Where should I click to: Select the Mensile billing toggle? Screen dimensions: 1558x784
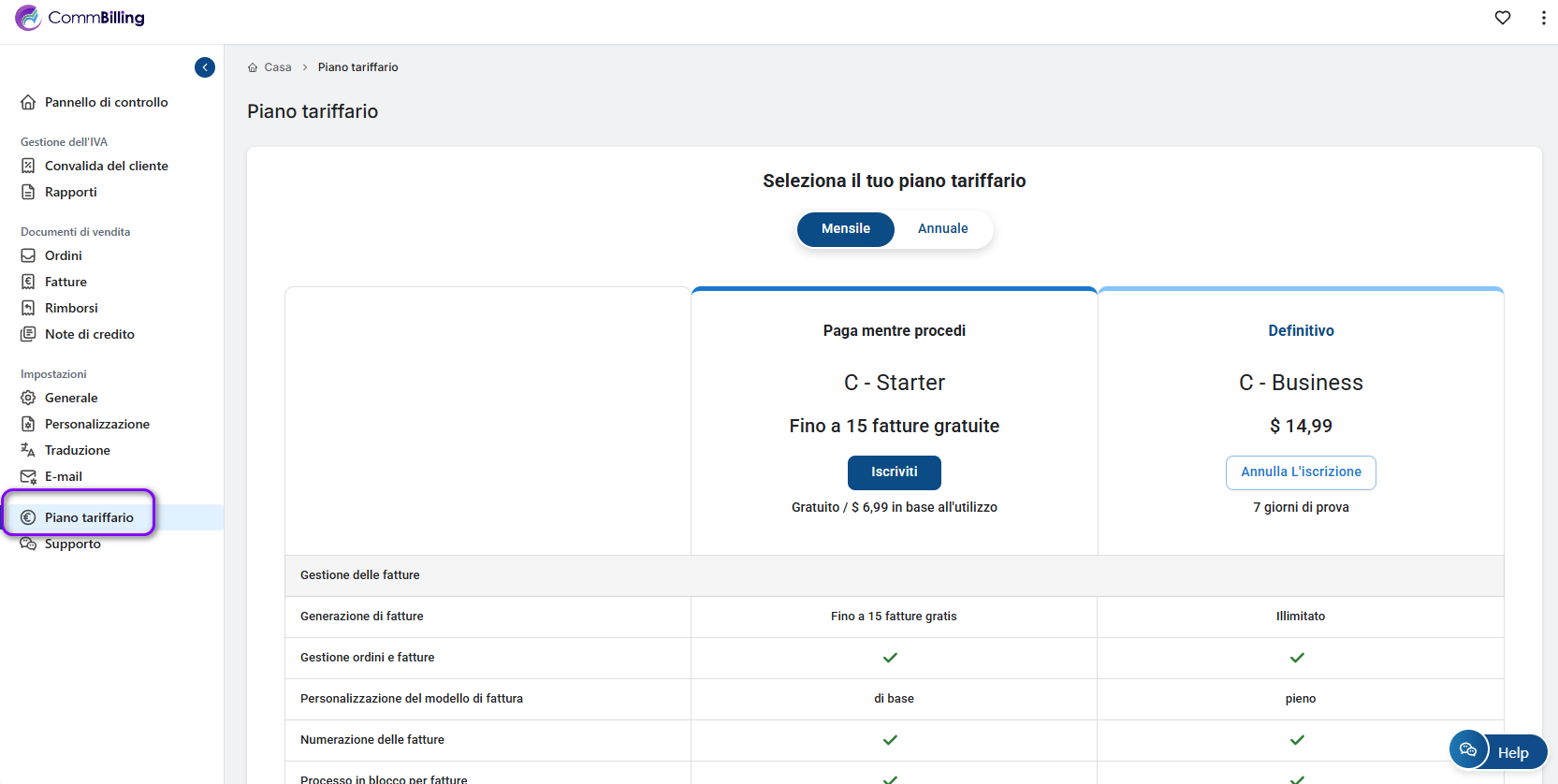click(845, 229)
